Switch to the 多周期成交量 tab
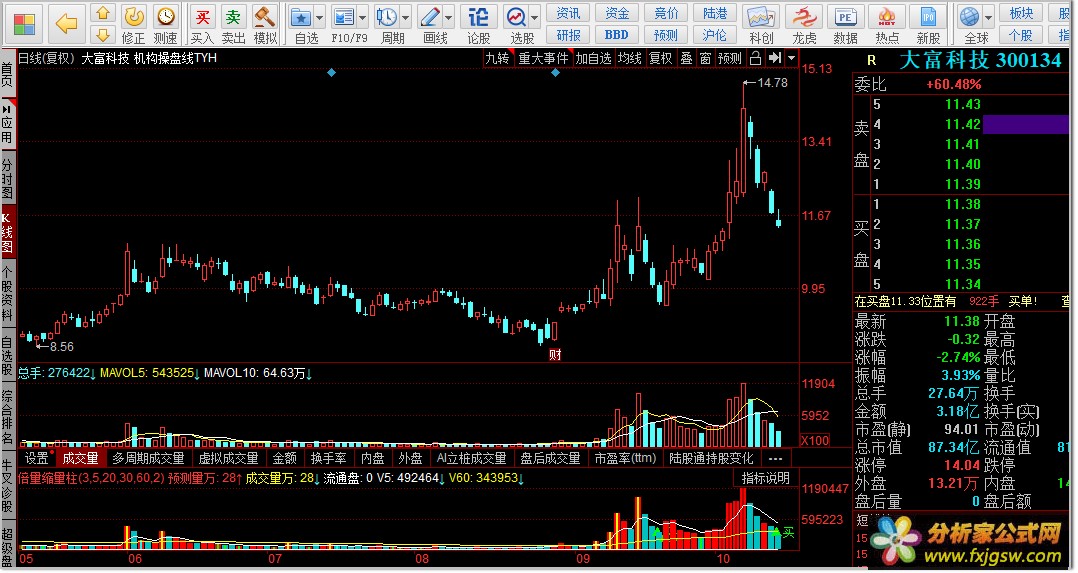Image resolution: width=1078 pixels, height=573 pixels. tap(148, 458)
